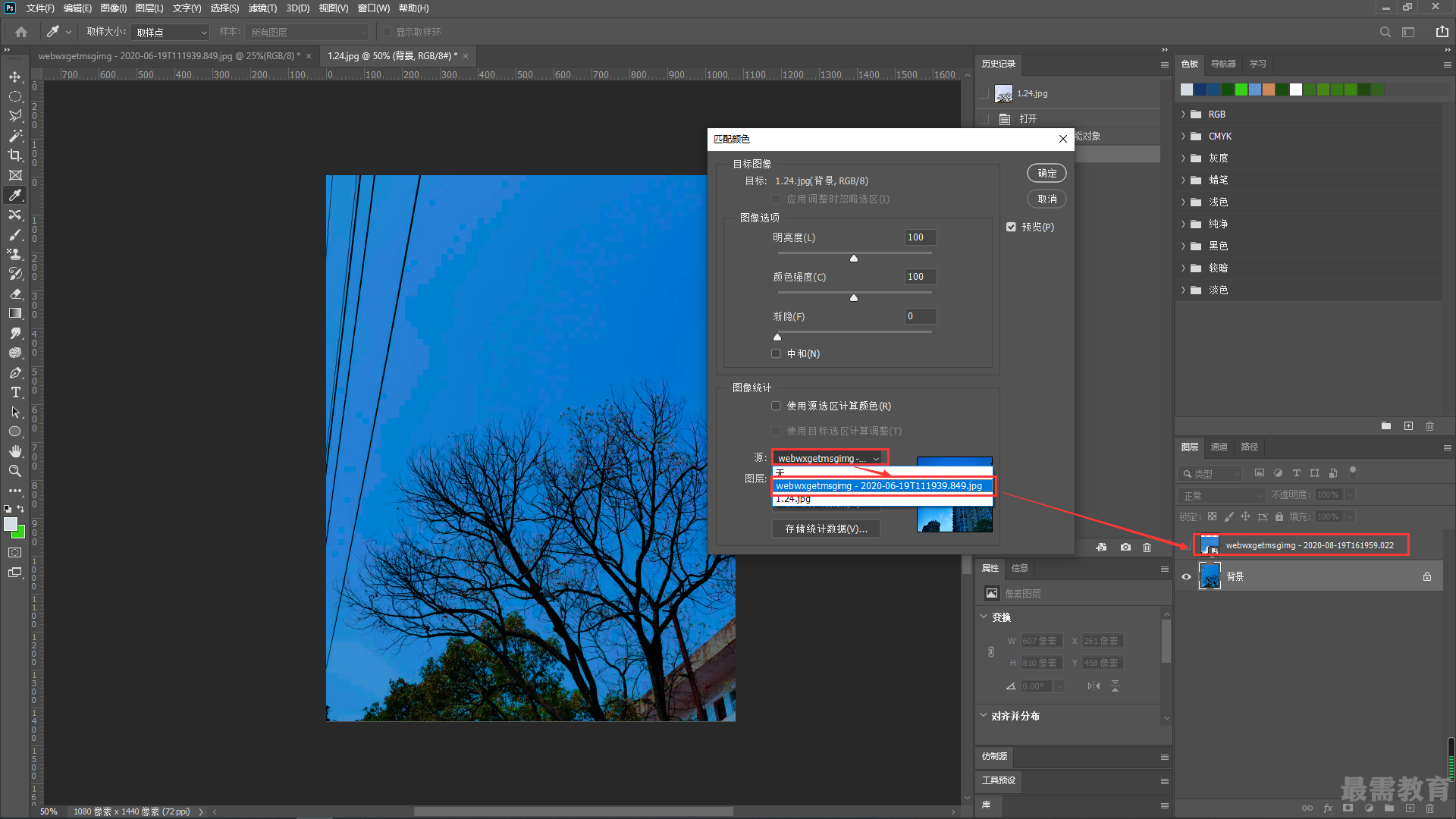Open the layer filter 类型 dropdown
Viewport: 1456px width, 819px height.
pos(1210,473)
